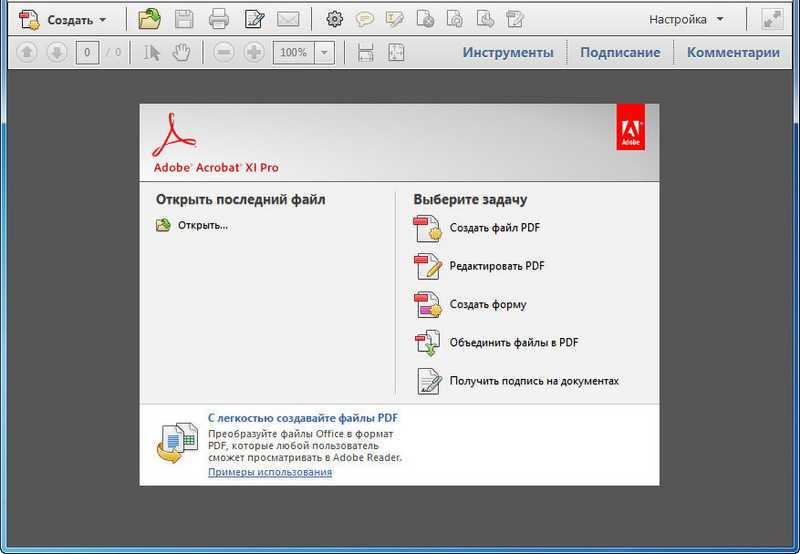Click the Создать файл PDF icon
Screen dimensions: 800x554
coord(428,228)
